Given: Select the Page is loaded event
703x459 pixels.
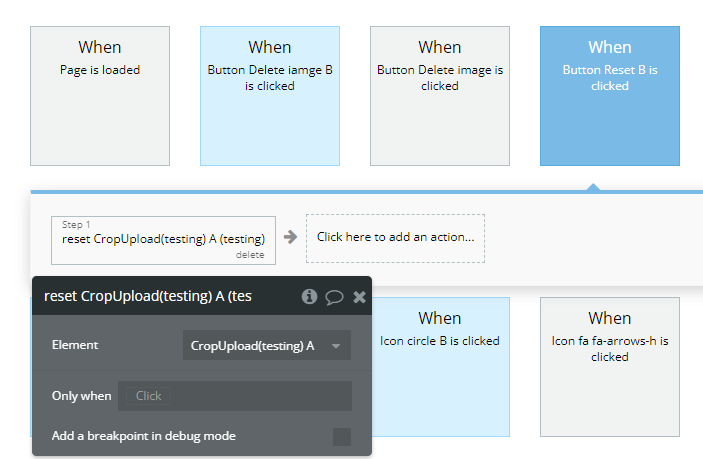Looking at the screenshot, I should [100, 95].
